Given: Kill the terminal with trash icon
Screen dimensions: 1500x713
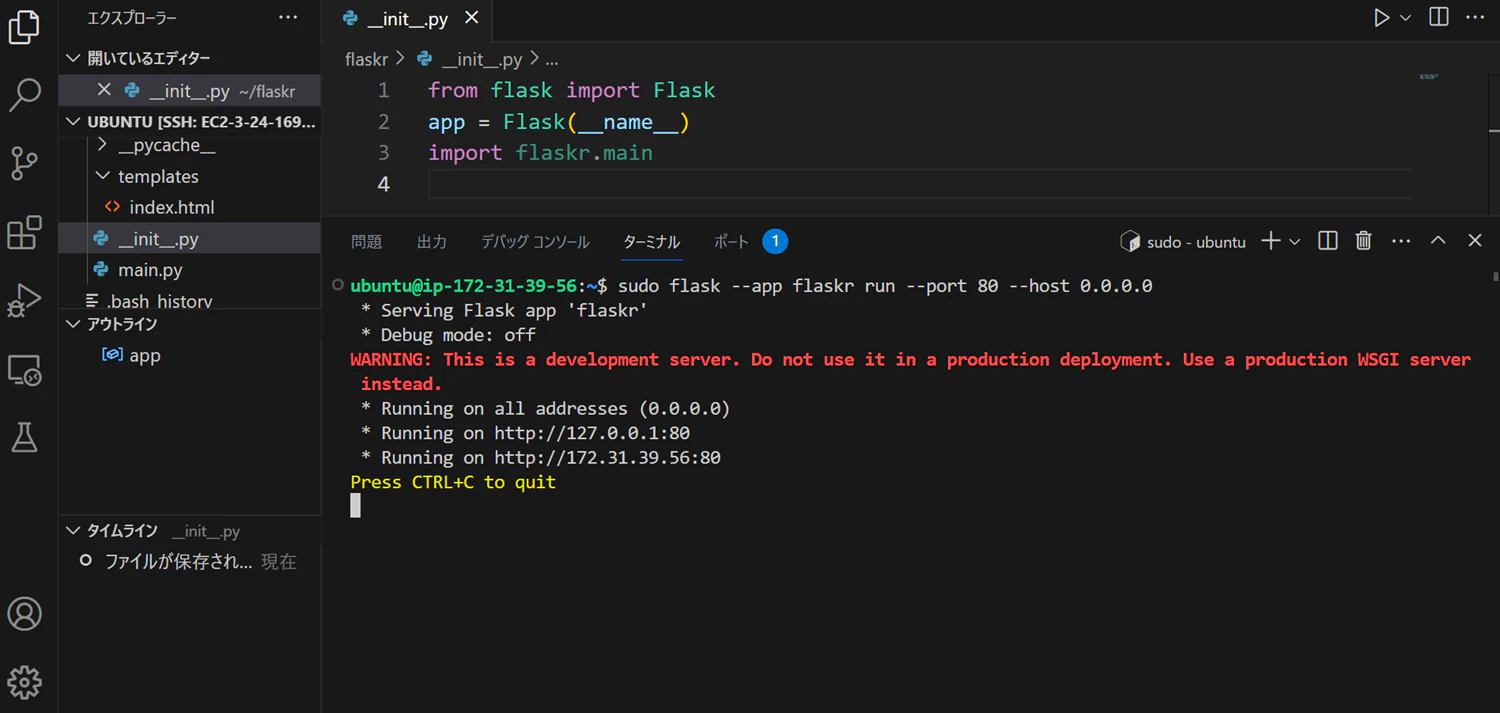Looking at the screenshot, I should [1363, 241].
